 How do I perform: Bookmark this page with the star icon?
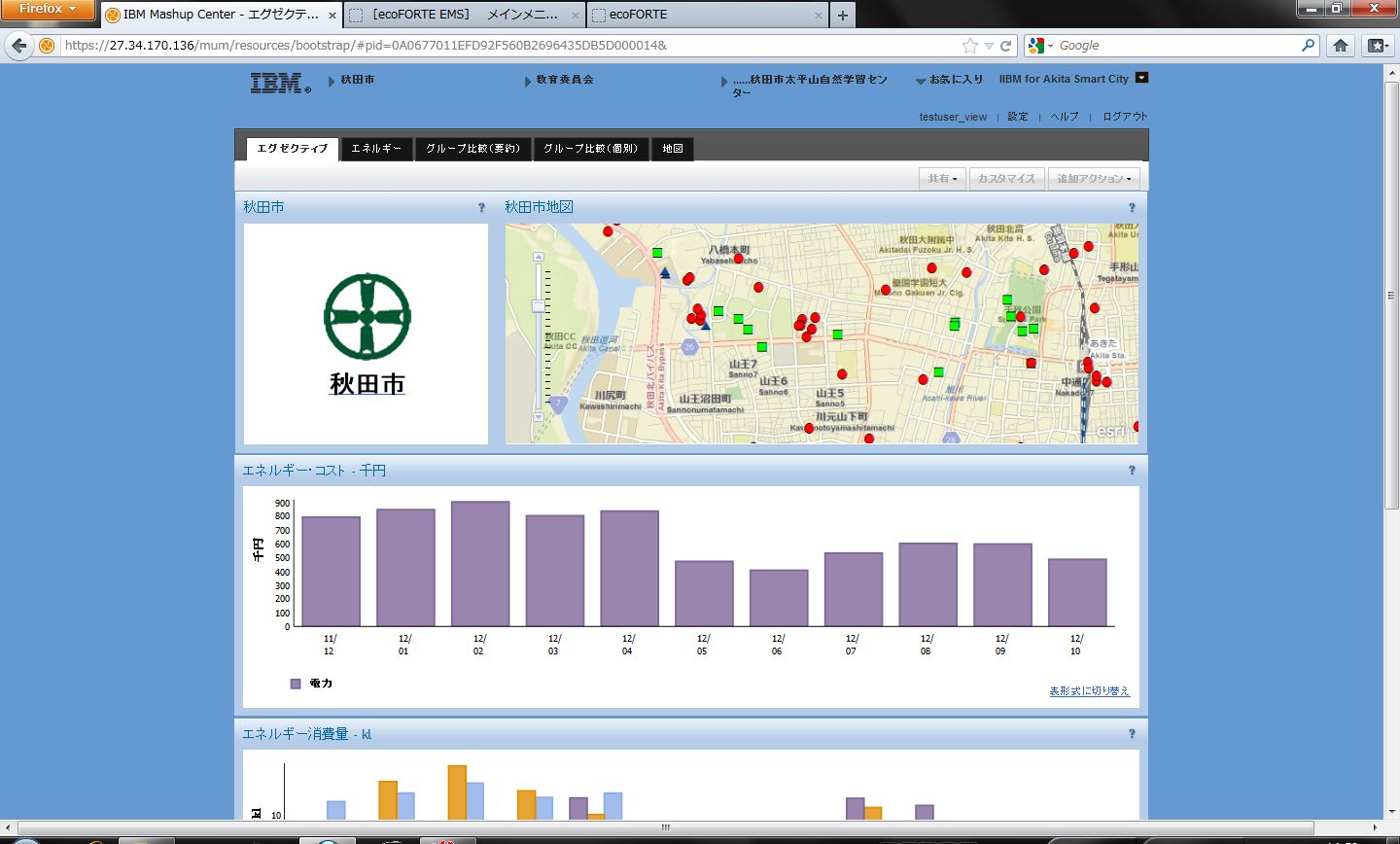[969, 46]
